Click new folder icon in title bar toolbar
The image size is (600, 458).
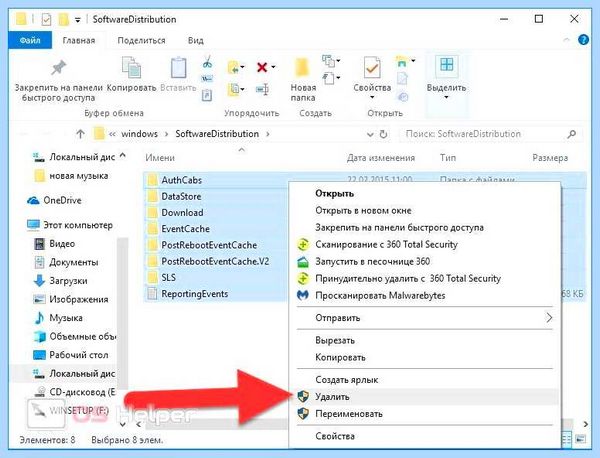click(x=64, y=19)
